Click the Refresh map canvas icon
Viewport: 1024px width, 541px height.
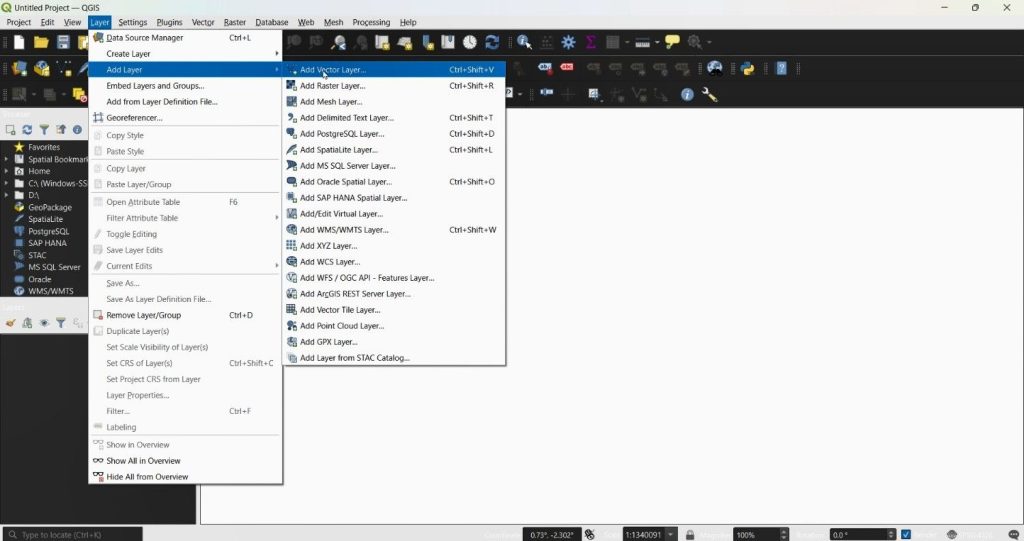[492, 42]
